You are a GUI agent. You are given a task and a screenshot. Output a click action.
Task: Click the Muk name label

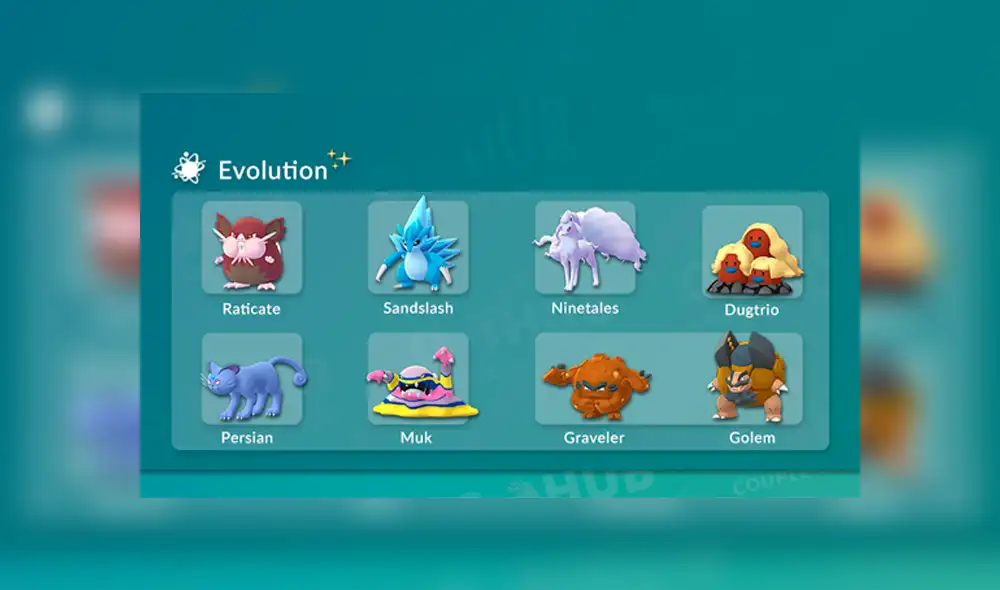point(416,438)
